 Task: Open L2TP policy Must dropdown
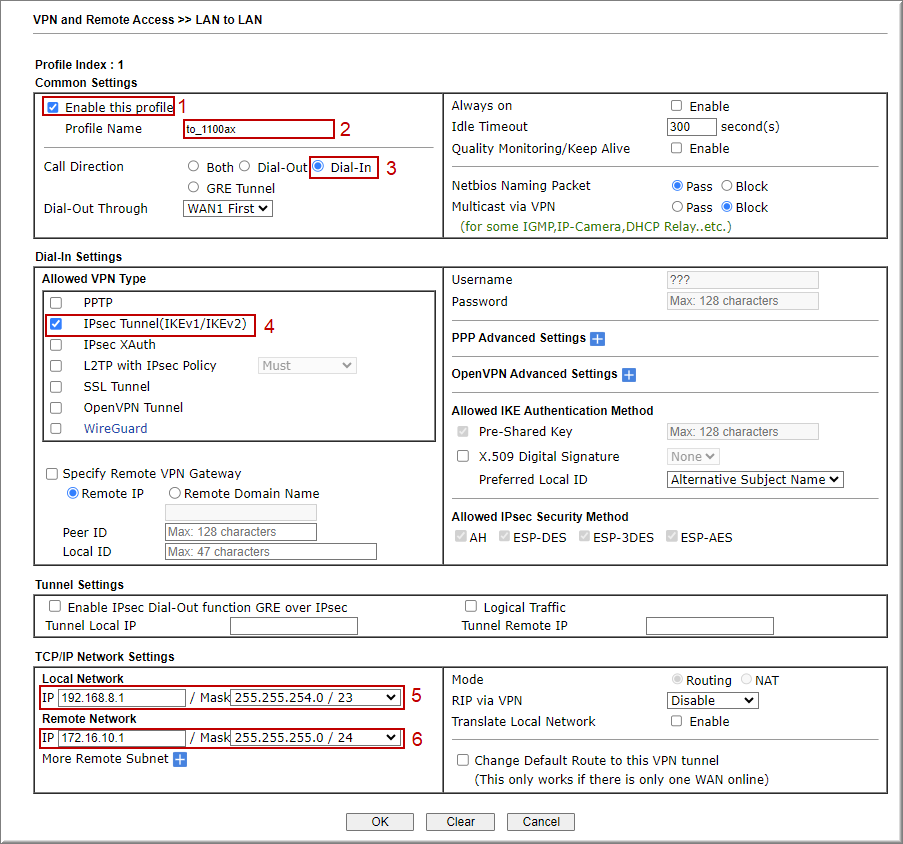click(x=307, y=366)
